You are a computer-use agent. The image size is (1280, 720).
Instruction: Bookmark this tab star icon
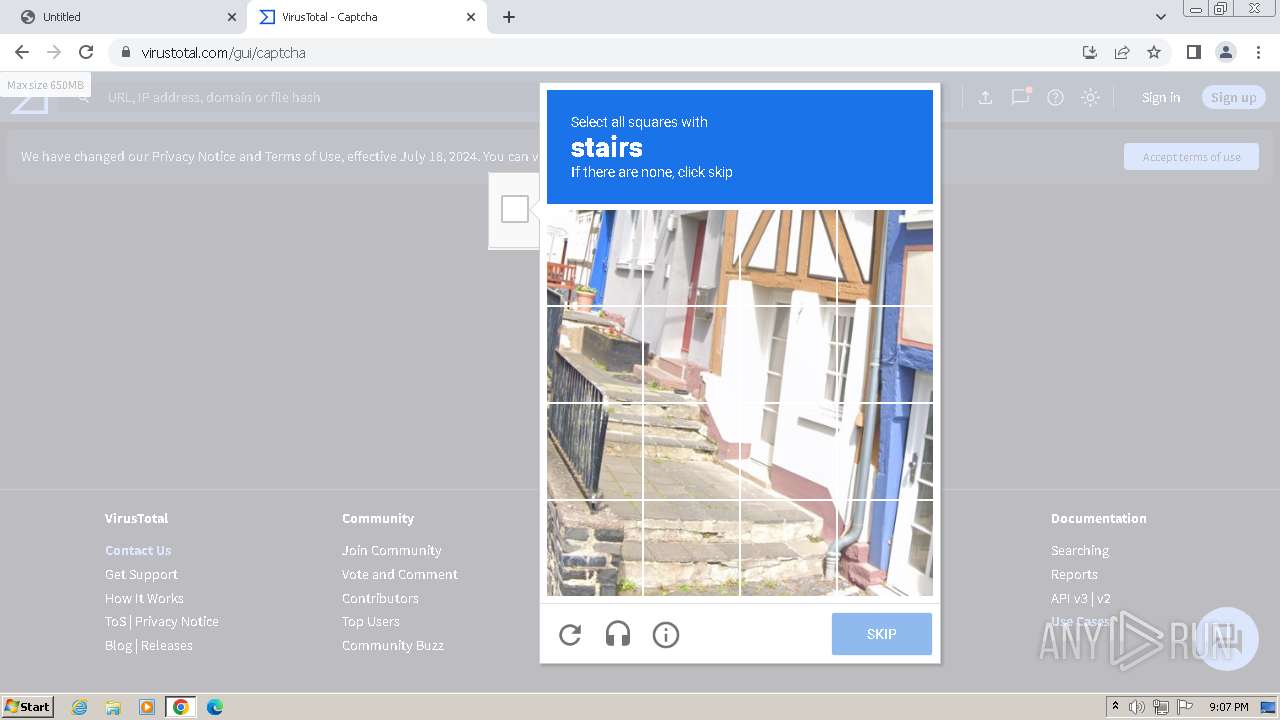tap(1154, 52)
